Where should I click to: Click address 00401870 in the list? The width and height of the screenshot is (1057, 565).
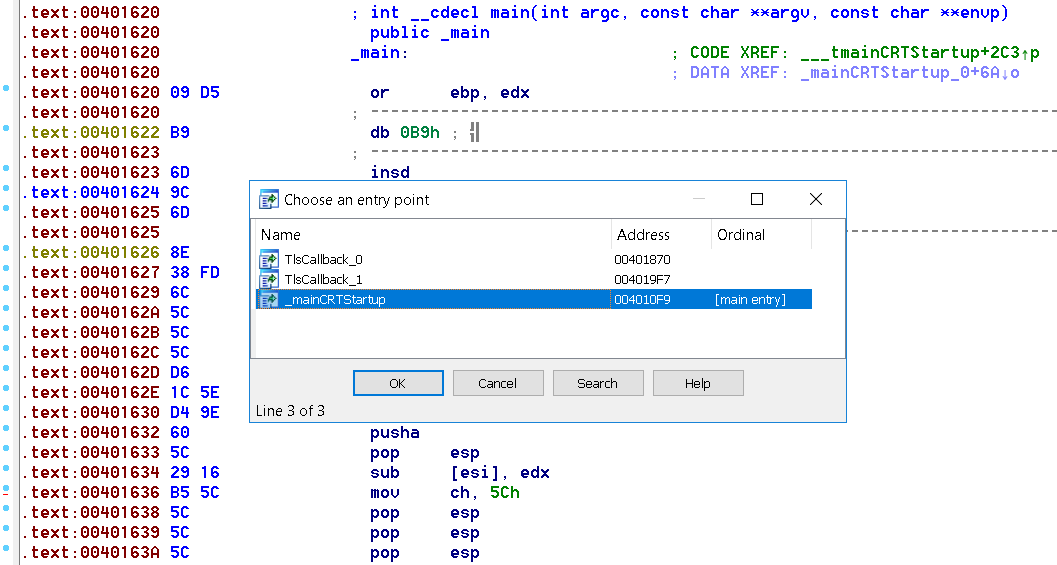pyautogui.click(x=642, y=260)
